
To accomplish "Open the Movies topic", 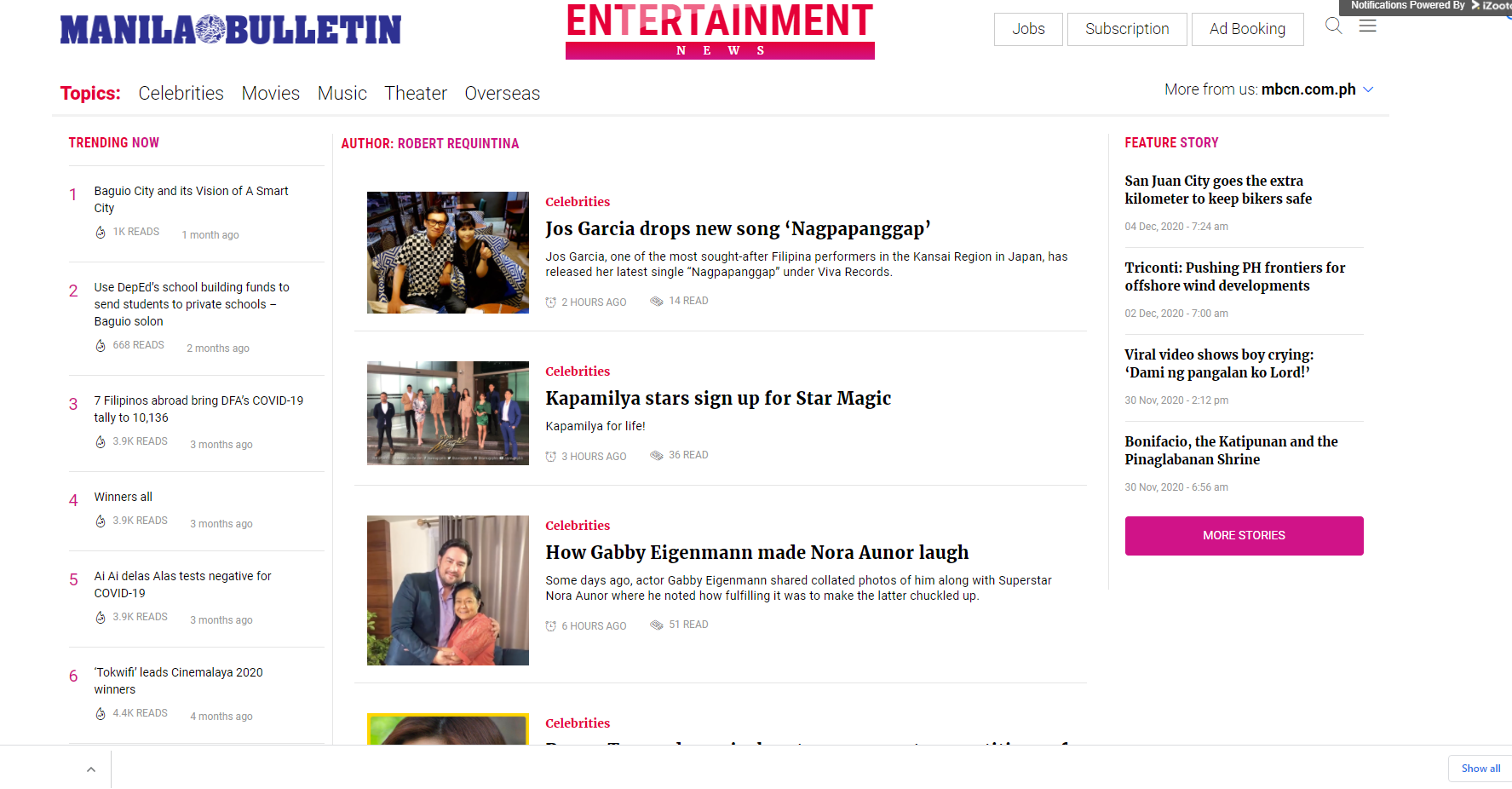I will pos(271,93).
